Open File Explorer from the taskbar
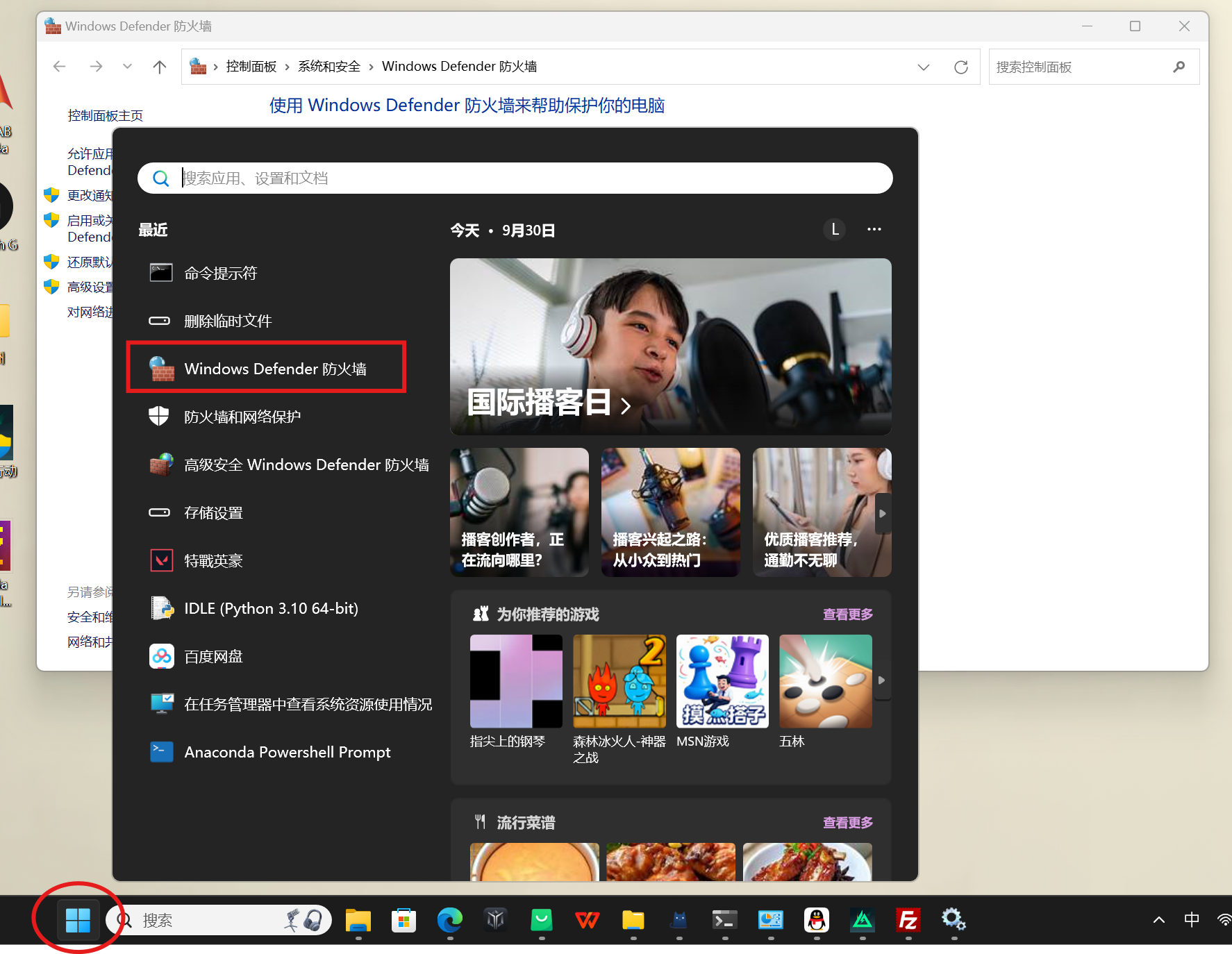This screenshot has height=954, width=1232. pyautogui.click(x=358, y=920)
